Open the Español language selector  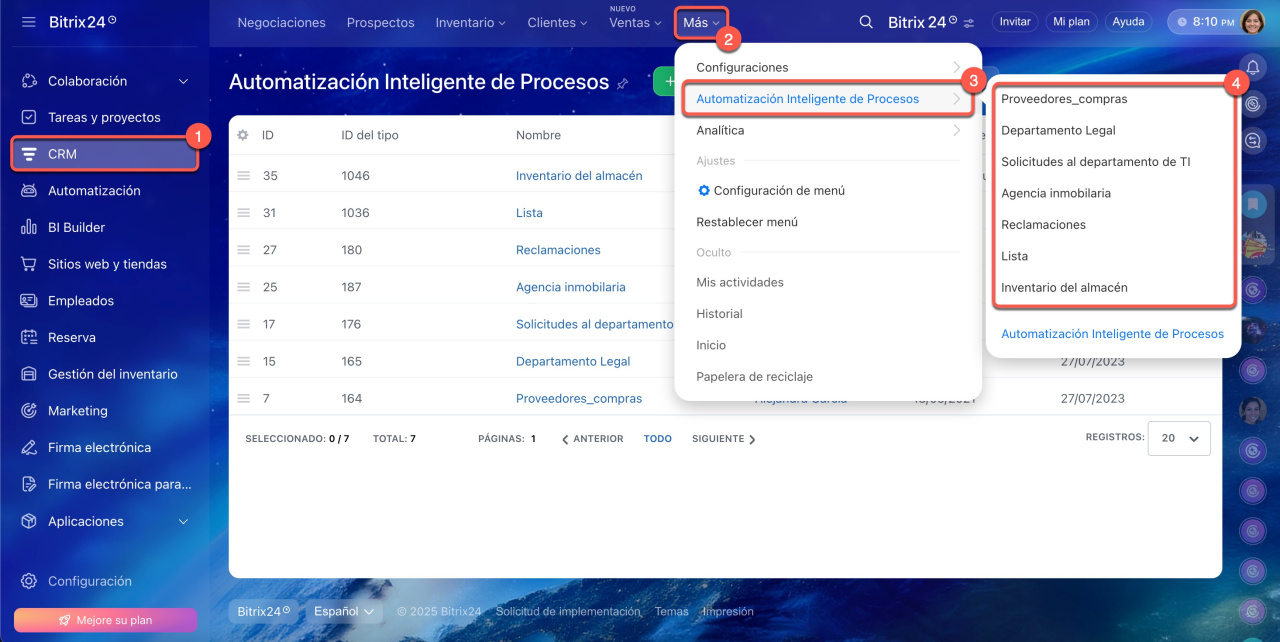pyautogui.click(x=344, y=611)
